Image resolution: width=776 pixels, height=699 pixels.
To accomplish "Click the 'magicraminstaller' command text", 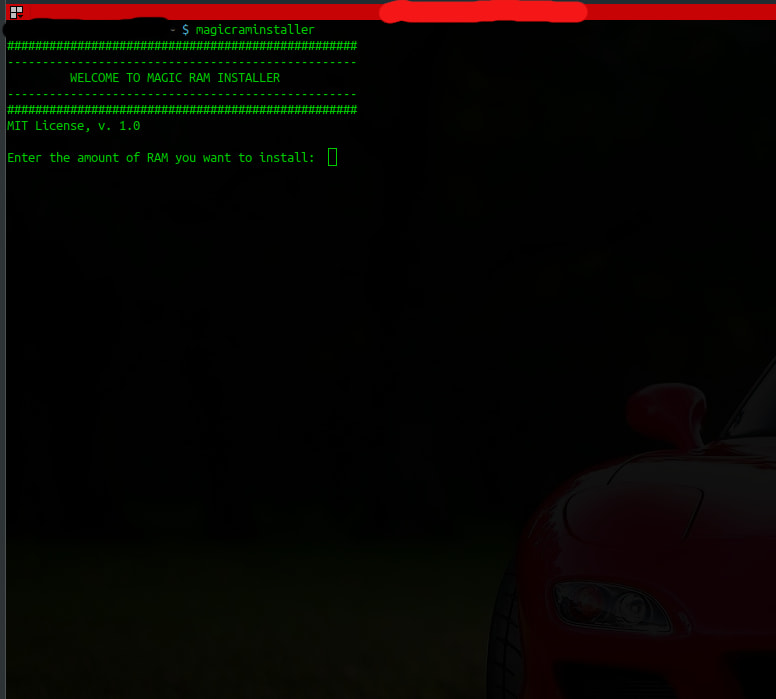I will (x=255, y=30).
